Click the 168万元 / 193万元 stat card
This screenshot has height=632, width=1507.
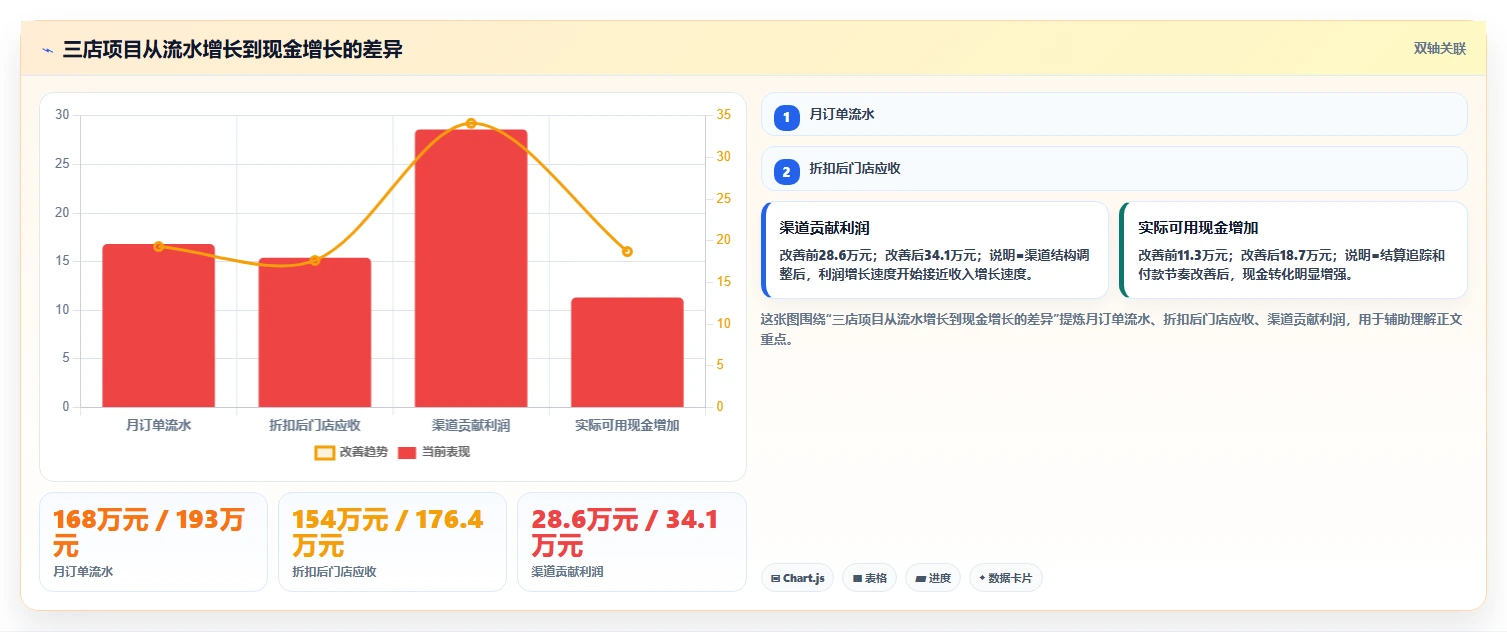pyautogui.click(x=153, y=542)
